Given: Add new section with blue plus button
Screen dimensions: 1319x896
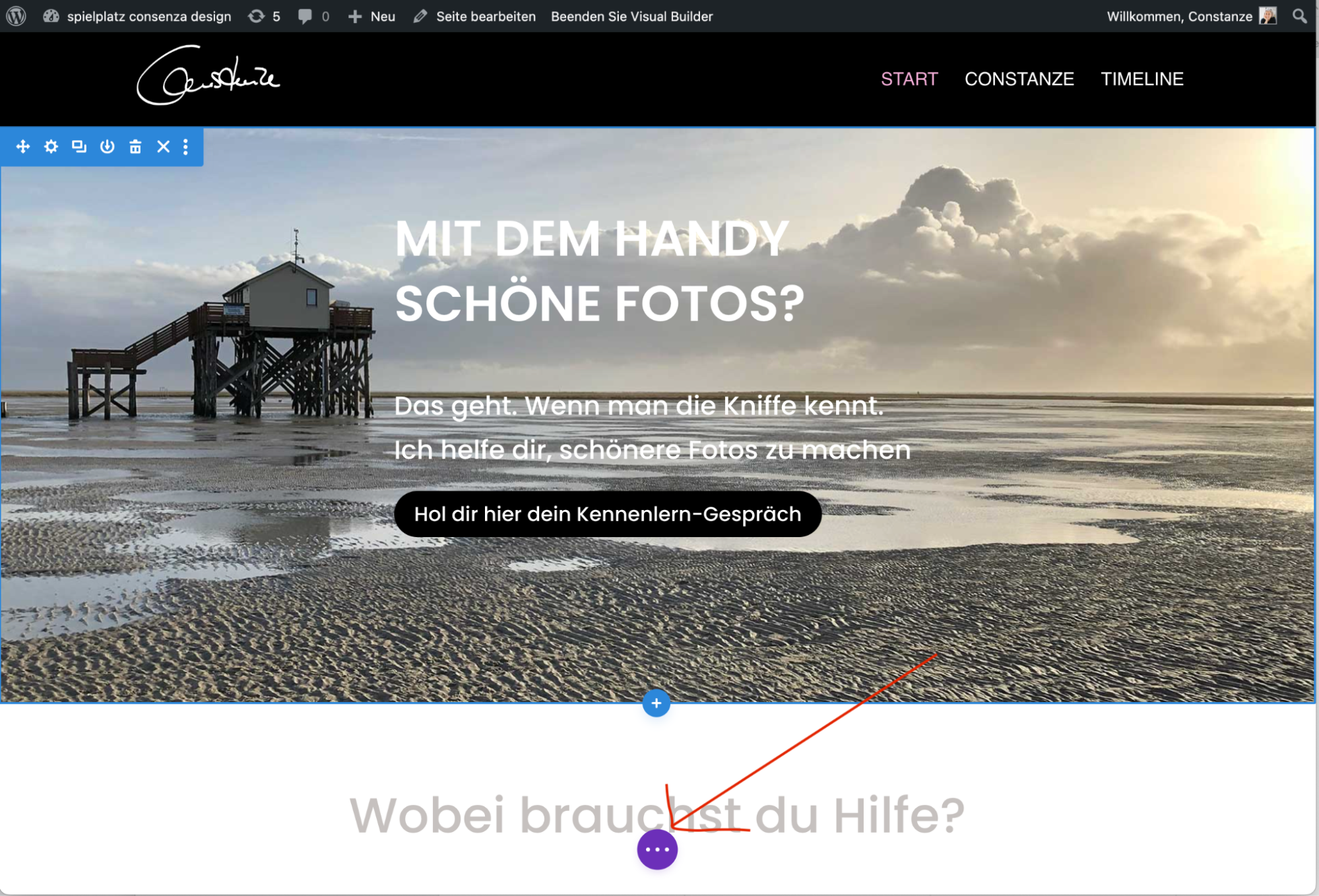Looking at the screenshot, I should pyautogui.click(x=657, y=703).
